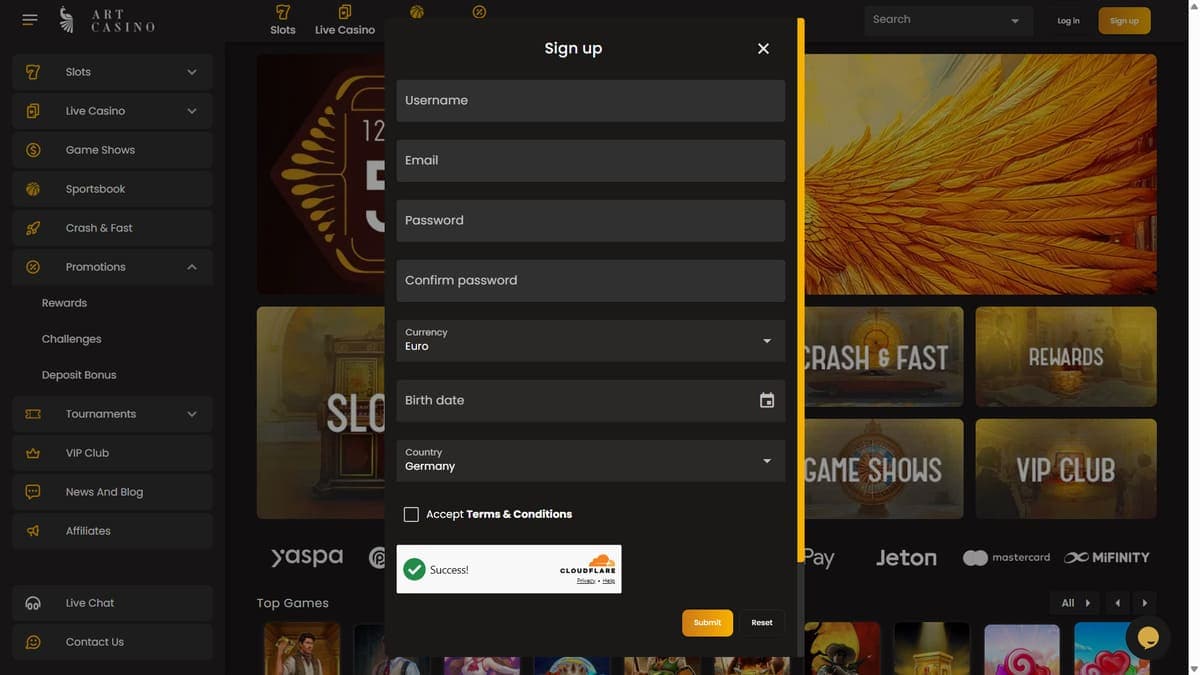Click the Top Games previous arrow

(1117, 603)
